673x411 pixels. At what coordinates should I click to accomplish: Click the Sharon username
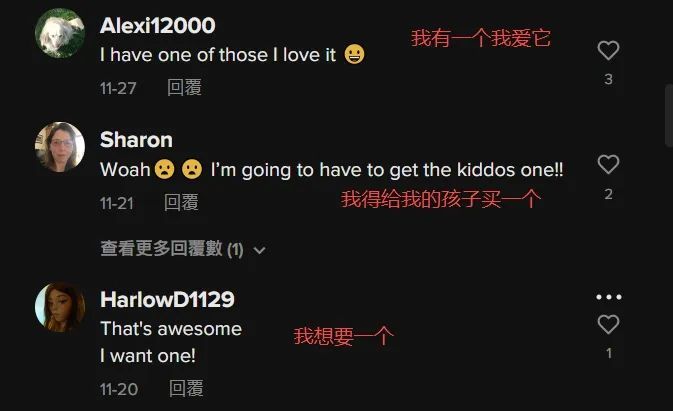[136, 140]
